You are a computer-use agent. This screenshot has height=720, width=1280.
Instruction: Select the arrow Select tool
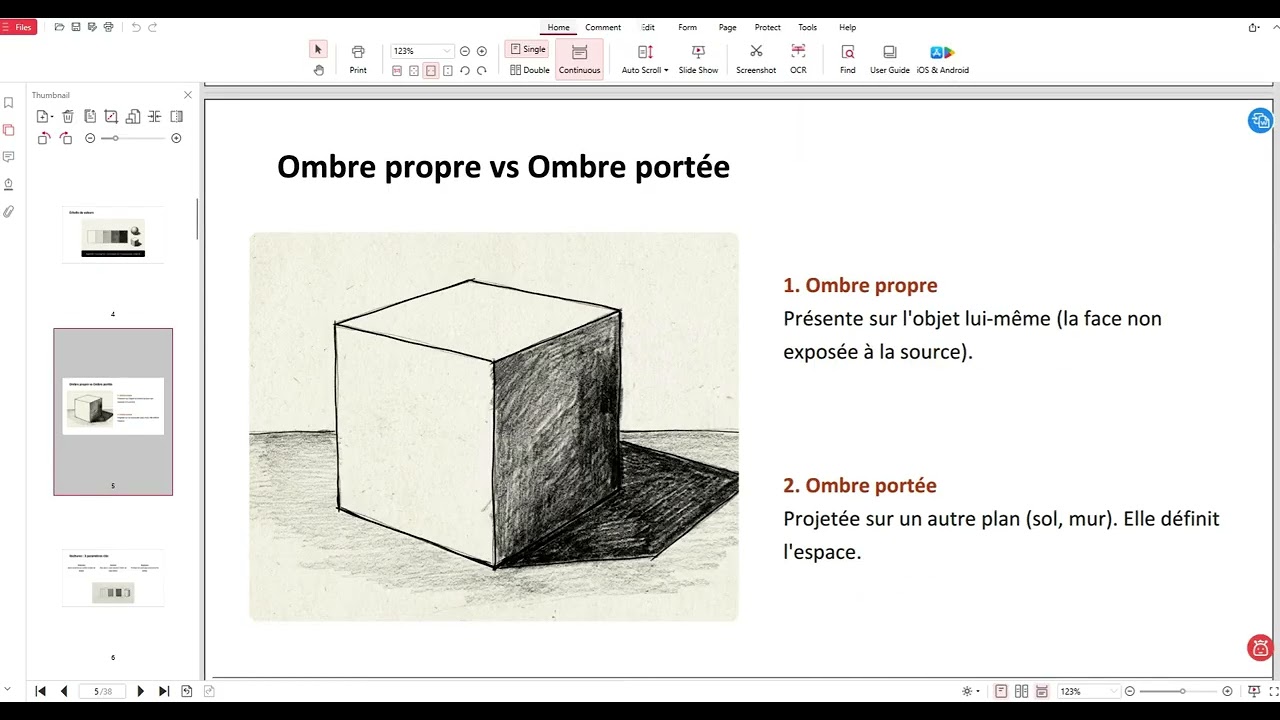point(318,49)
